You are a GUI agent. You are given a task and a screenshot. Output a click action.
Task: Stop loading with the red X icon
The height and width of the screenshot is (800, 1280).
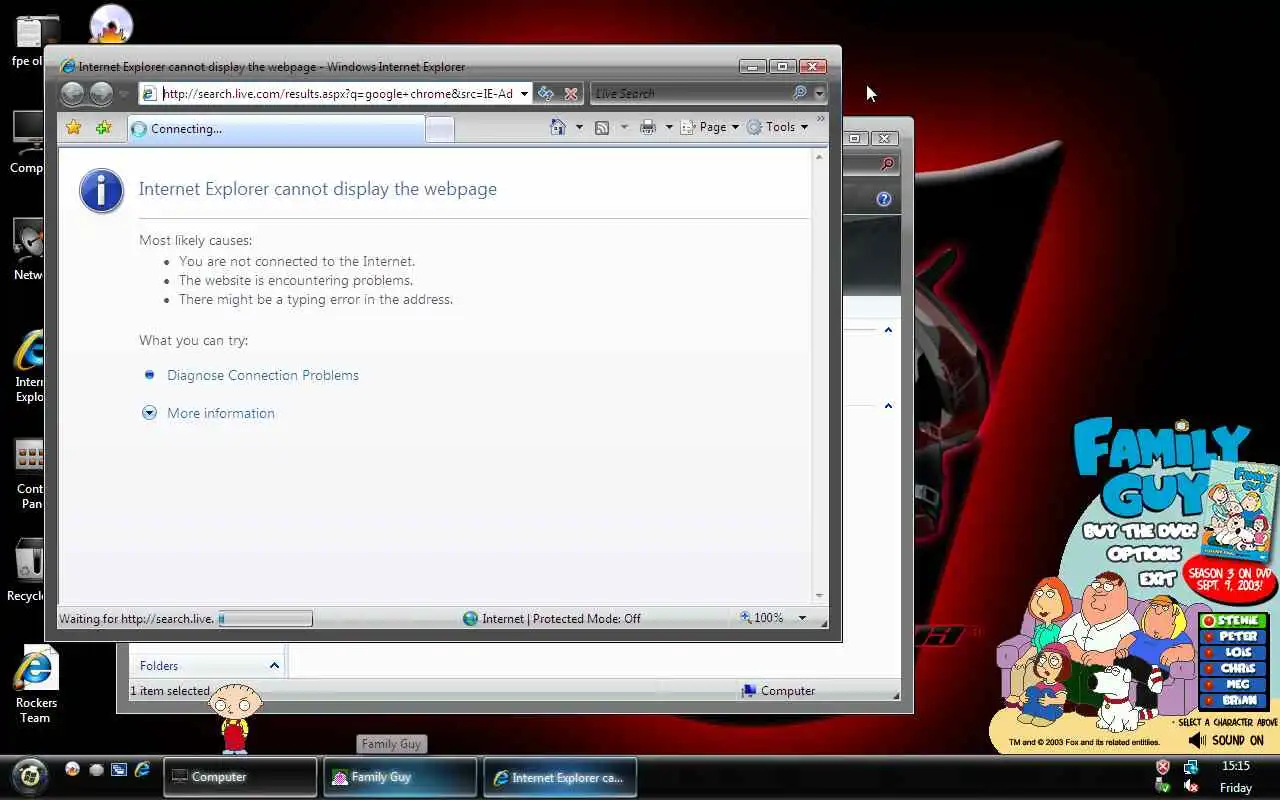click(571, 94)
